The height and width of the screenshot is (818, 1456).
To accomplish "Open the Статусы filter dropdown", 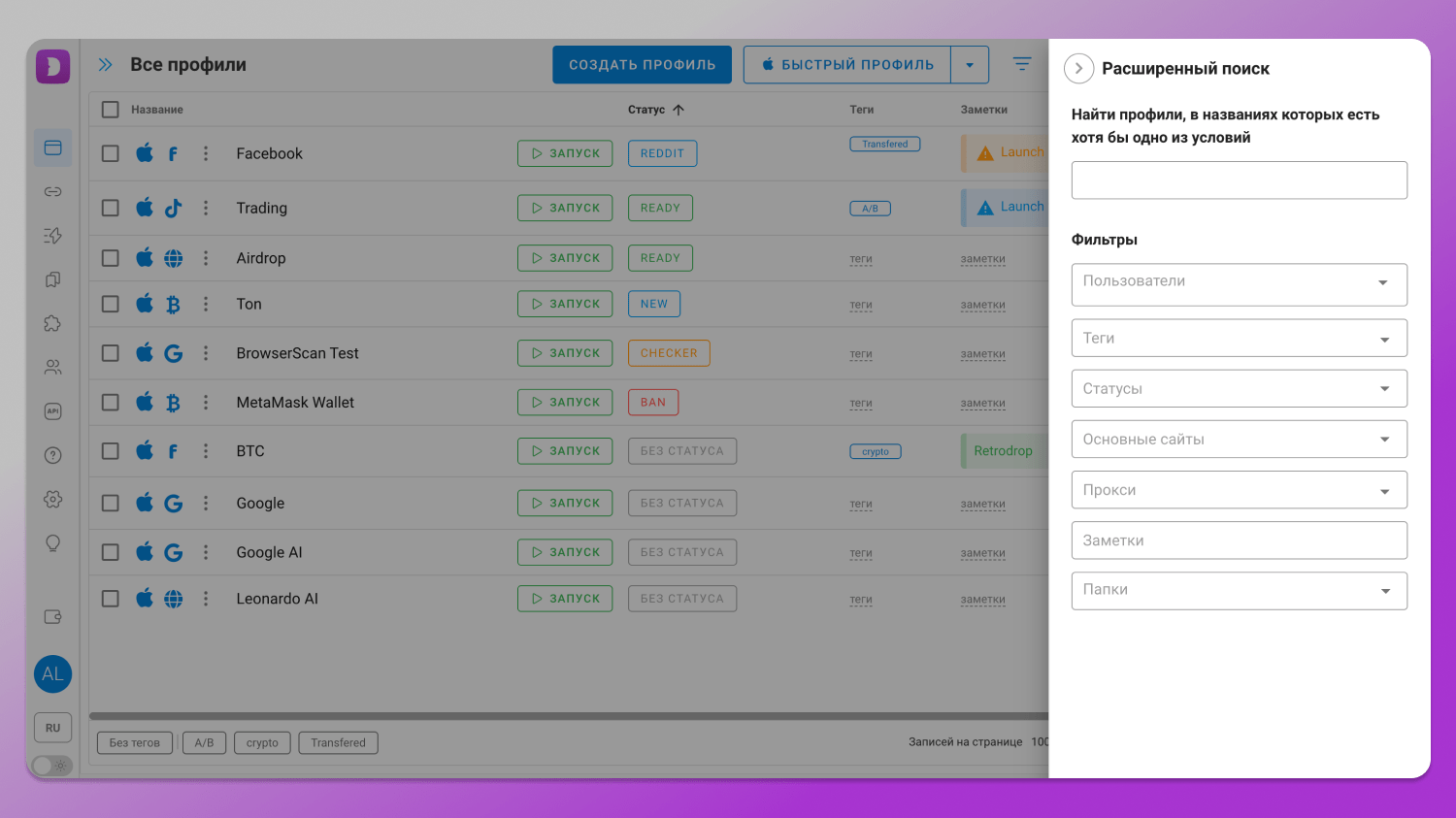I will coord(1239,389).
